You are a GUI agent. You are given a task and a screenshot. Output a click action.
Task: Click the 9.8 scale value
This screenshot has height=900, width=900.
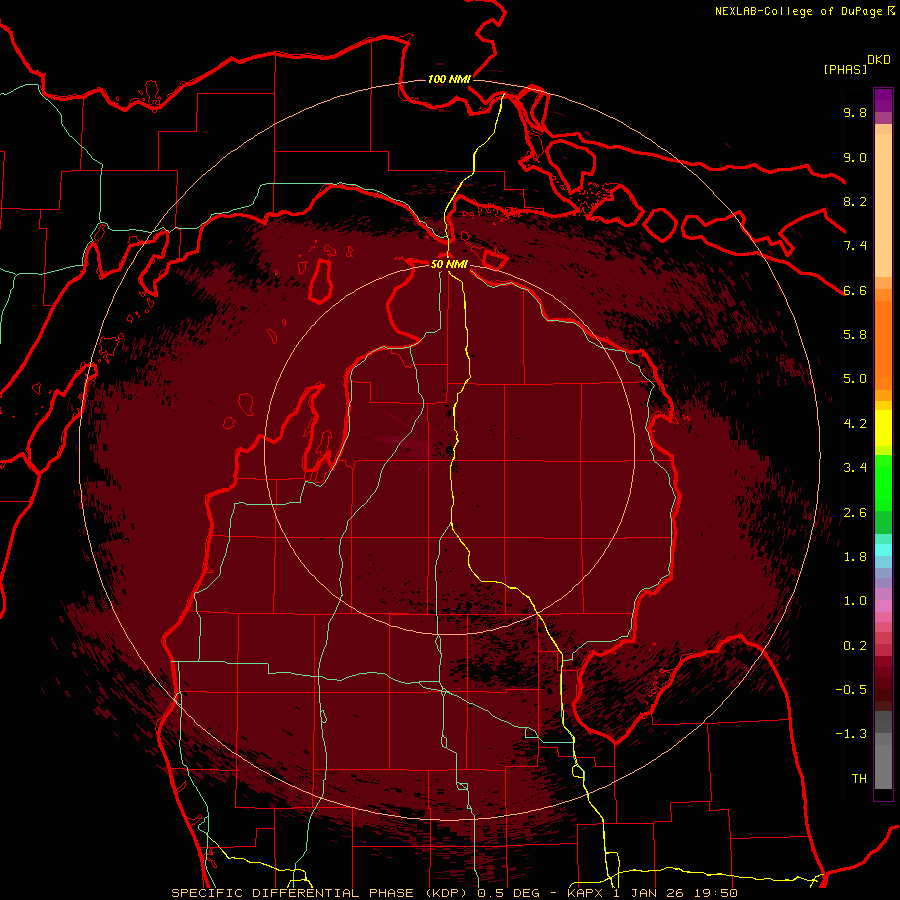pos(855,112)
